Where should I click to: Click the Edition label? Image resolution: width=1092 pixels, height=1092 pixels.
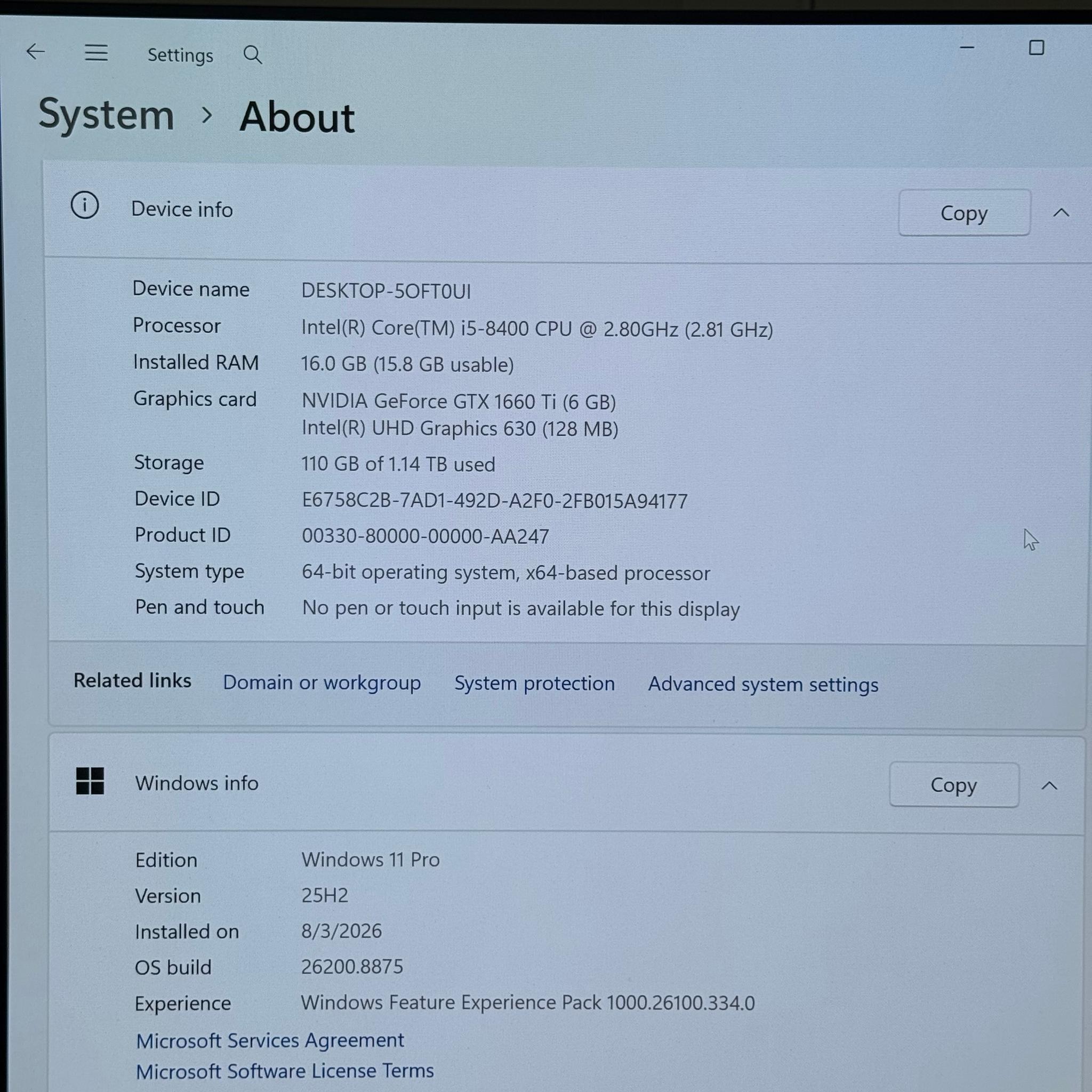pos(166,860)
